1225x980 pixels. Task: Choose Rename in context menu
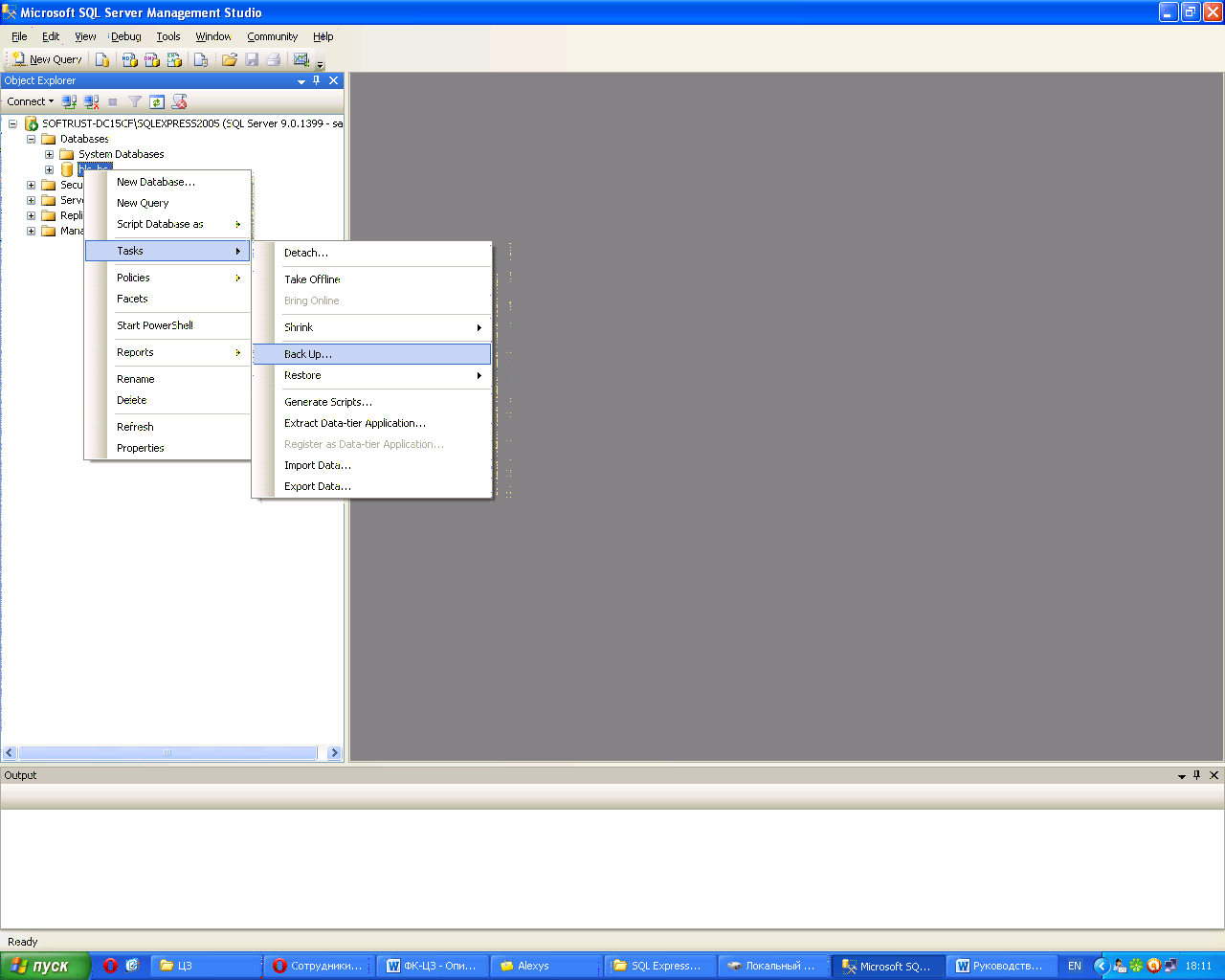tap(167, 379)
